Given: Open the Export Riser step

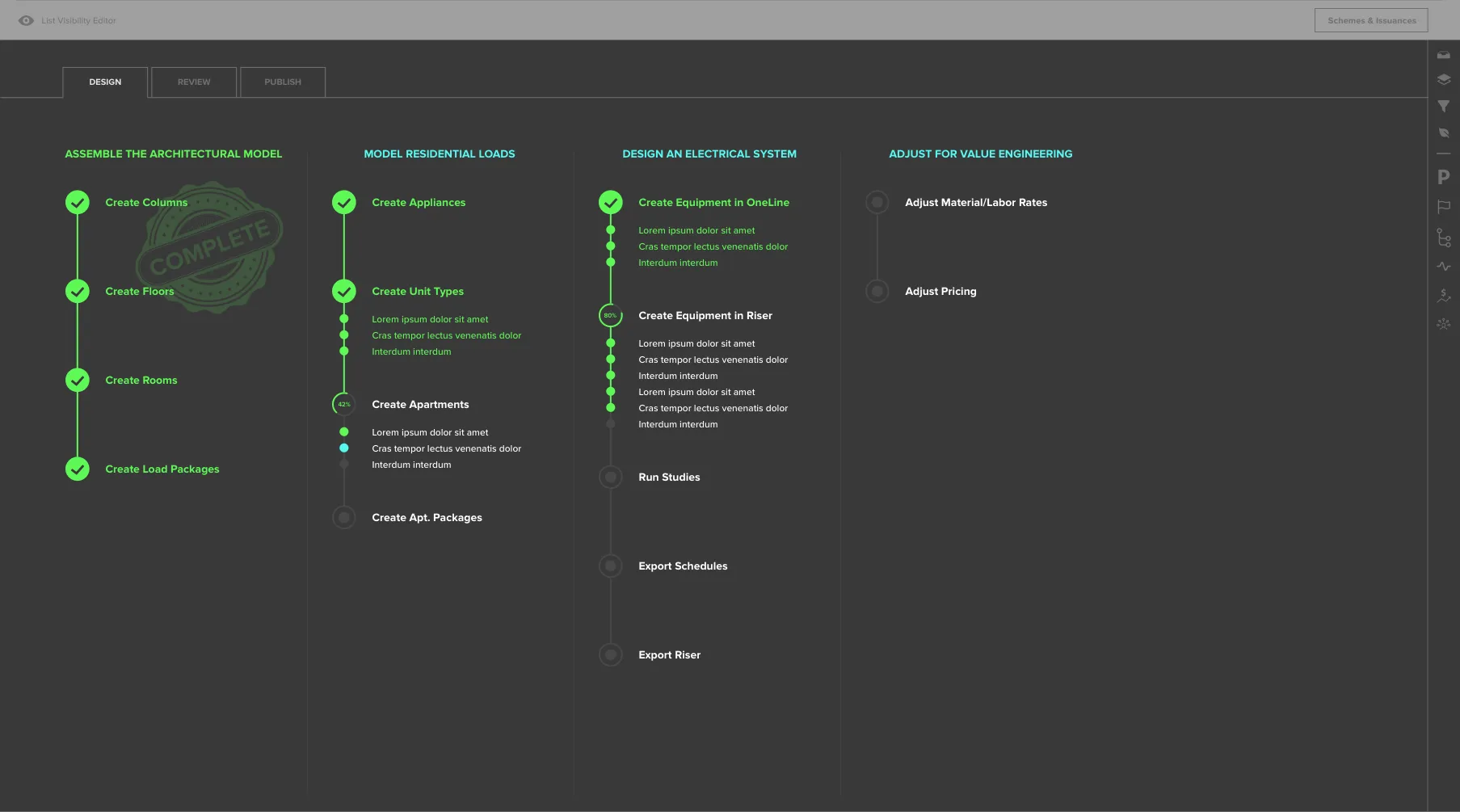Looking at the screenshot, I should pyautogui.click(x=669, y=654).
